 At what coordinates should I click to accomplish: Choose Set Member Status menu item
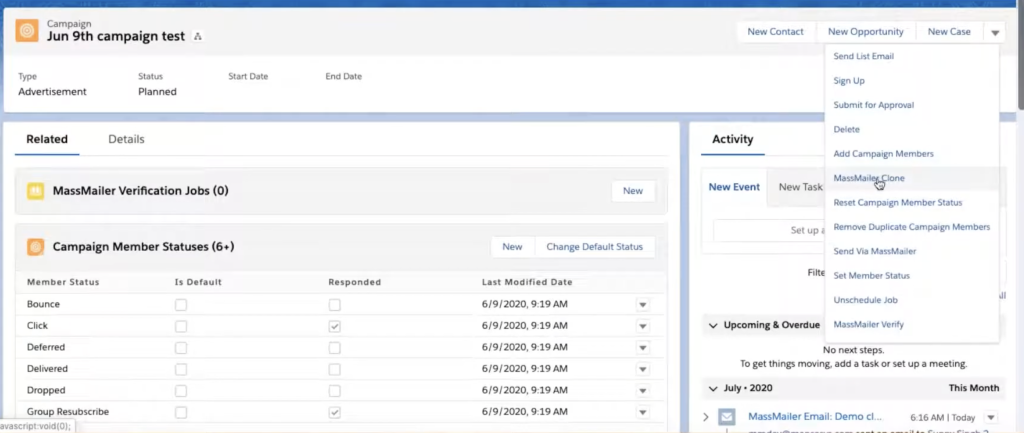(871, 276)
